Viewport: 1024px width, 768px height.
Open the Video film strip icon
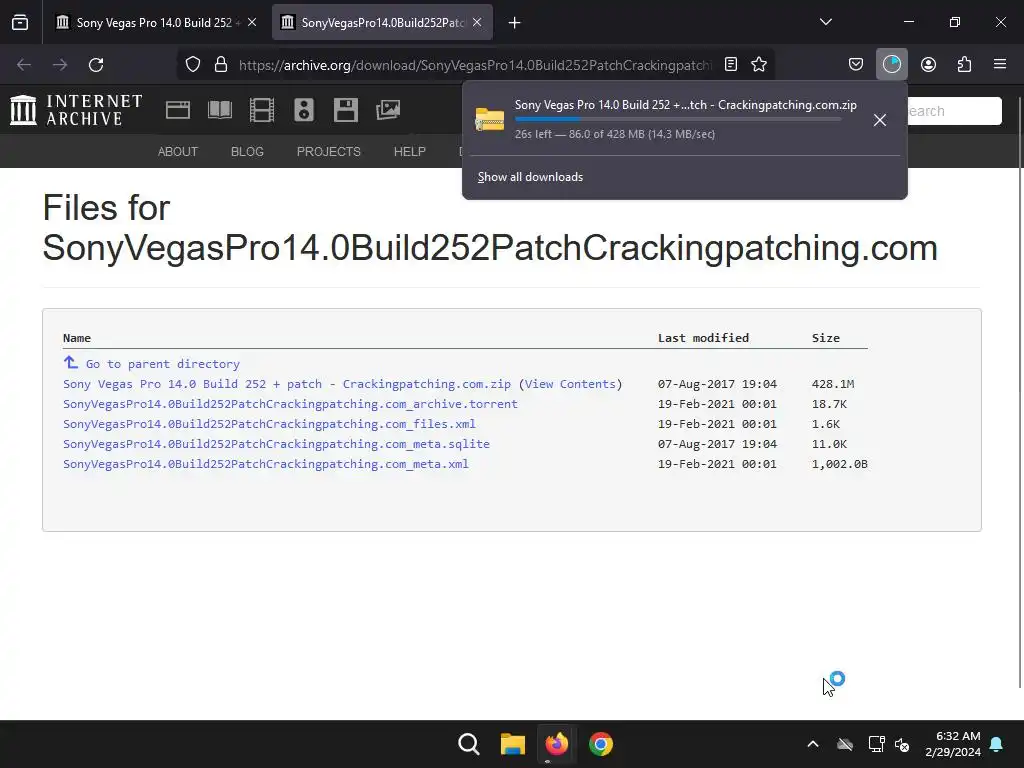tap(262, 110)
